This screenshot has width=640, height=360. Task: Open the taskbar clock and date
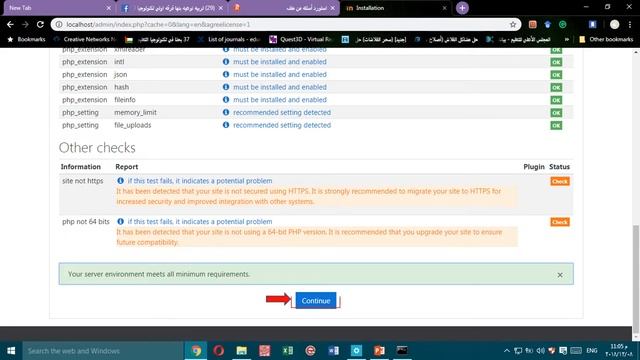(x=619, y=351)
